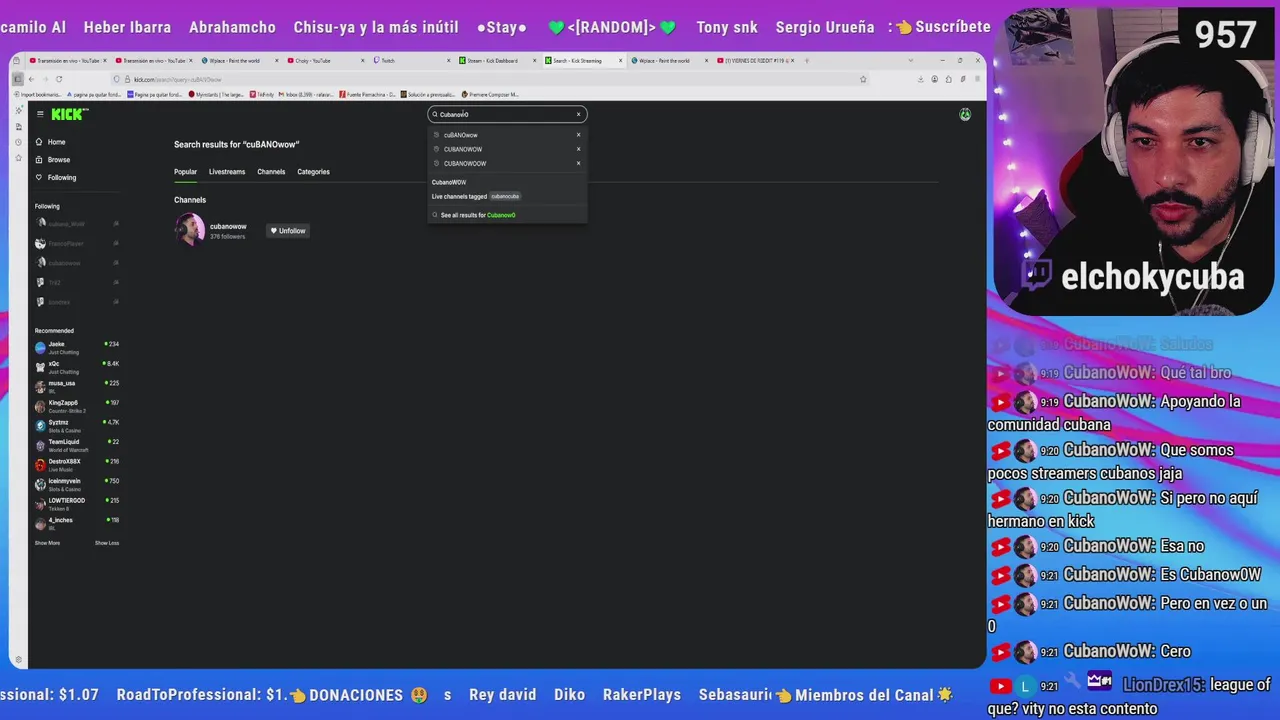Open the Kick hamburger menu icon
This screenshot has width=1280, height=720.
pyautogui.click(x=40, y=114)
